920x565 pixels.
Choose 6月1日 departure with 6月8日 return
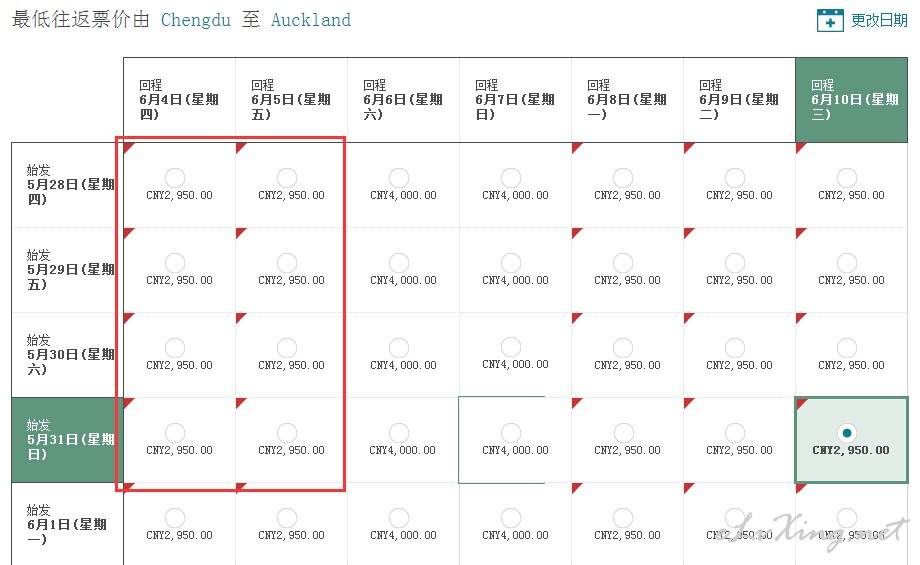click(x=623, y=518)
